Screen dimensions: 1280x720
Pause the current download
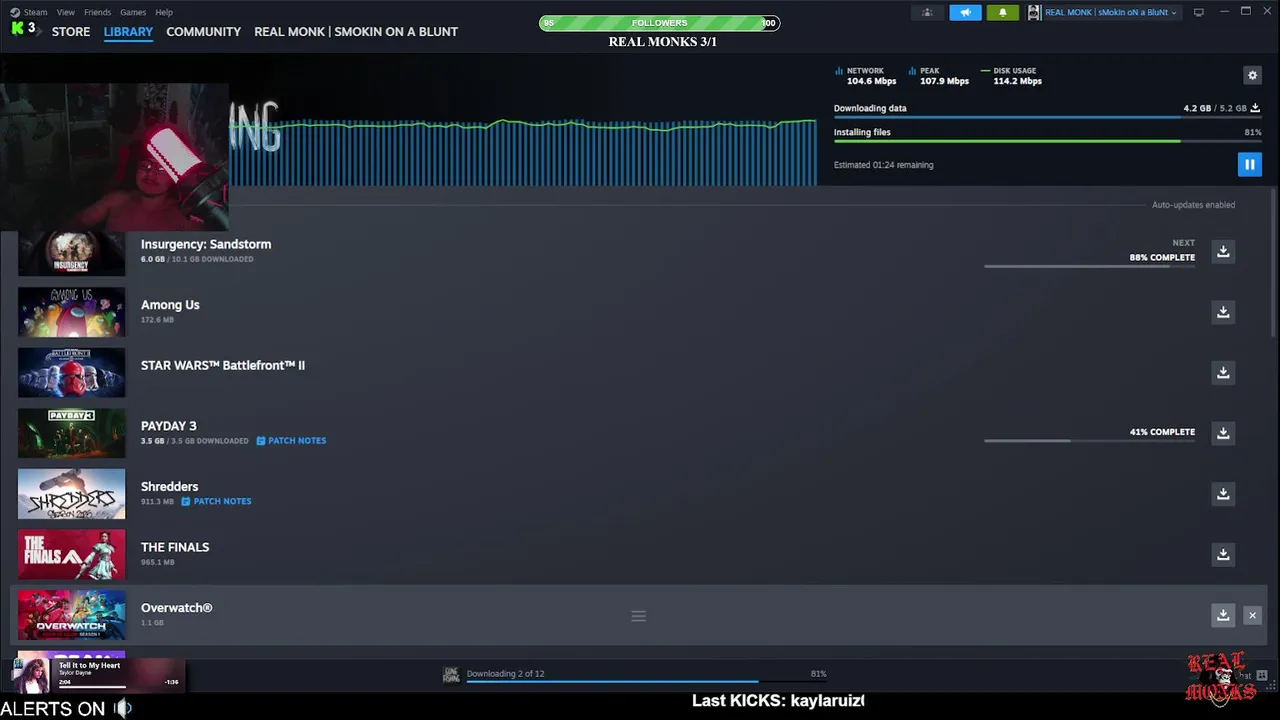tap(1249, 164)
